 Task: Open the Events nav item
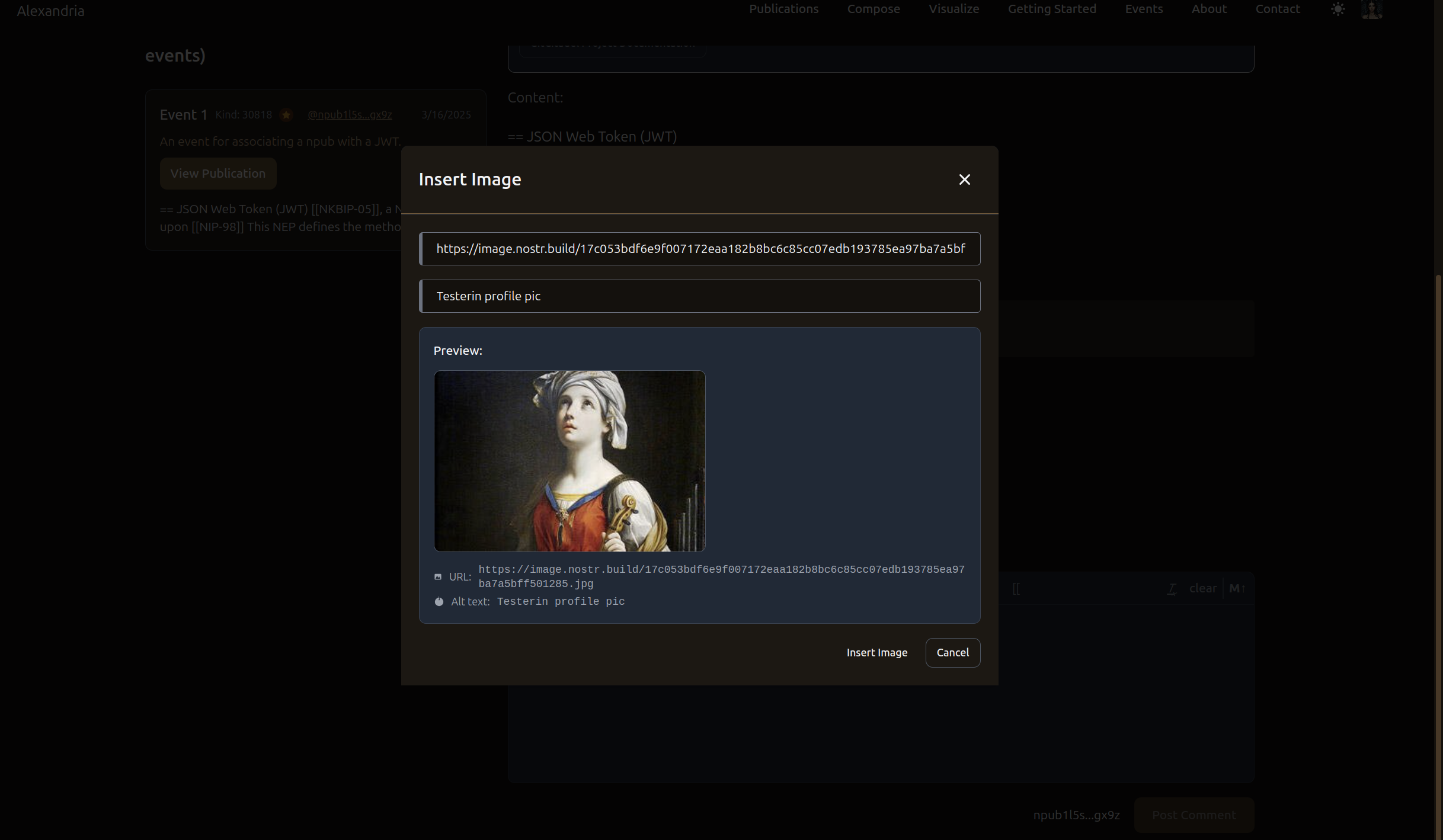[x=1144, y=9]
